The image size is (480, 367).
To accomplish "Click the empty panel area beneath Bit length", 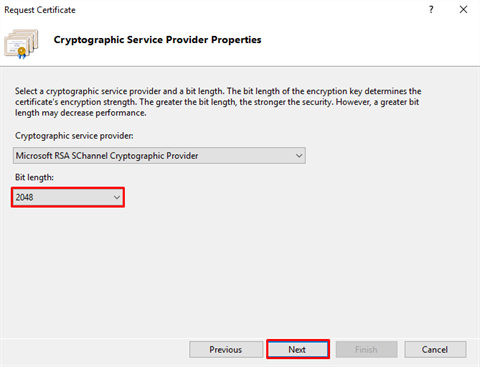I will pyautogui.click(x=240, y=273).
